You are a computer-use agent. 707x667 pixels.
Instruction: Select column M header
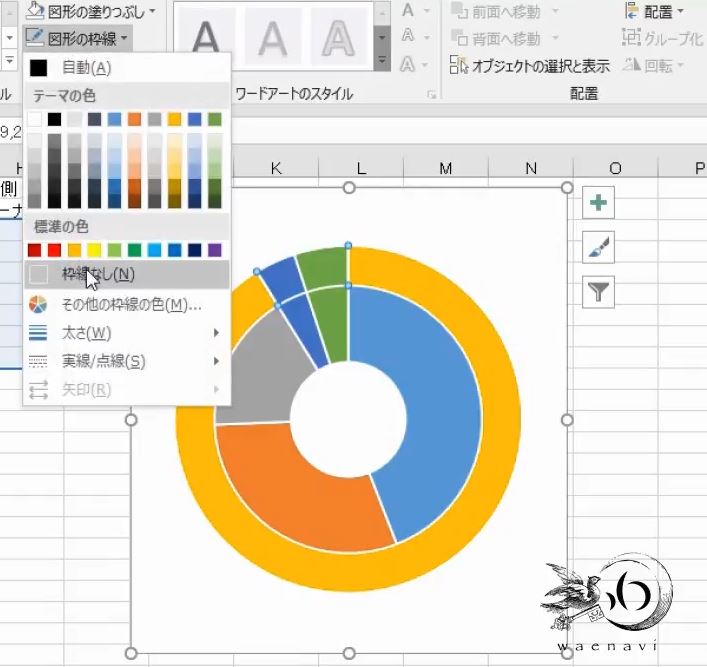[445, 168]
